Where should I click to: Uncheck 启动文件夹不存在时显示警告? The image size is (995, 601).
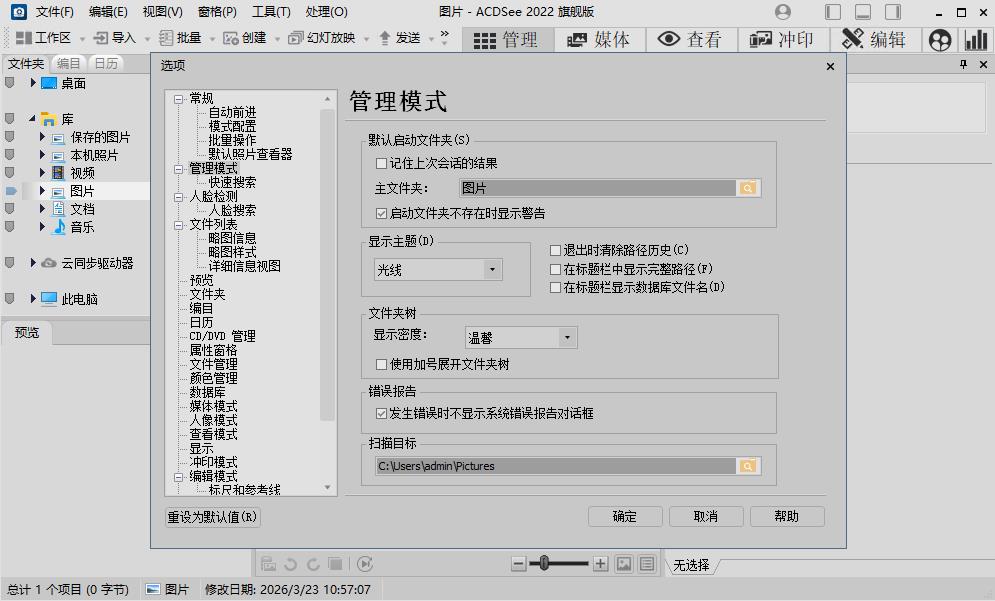click(381, 212)
